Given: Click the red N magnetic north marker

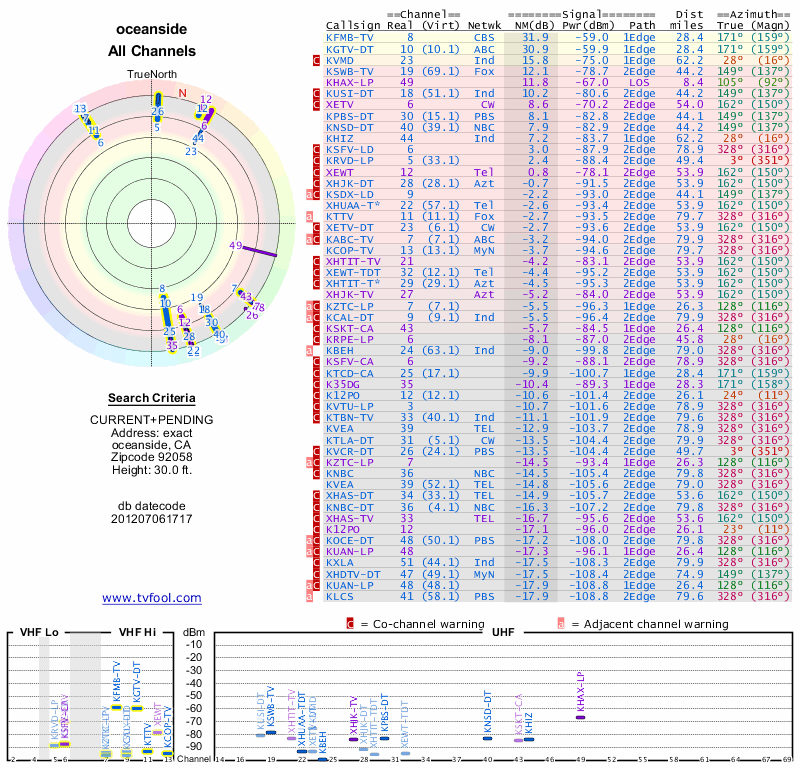Looking at the screenshot, I should 182,93.
